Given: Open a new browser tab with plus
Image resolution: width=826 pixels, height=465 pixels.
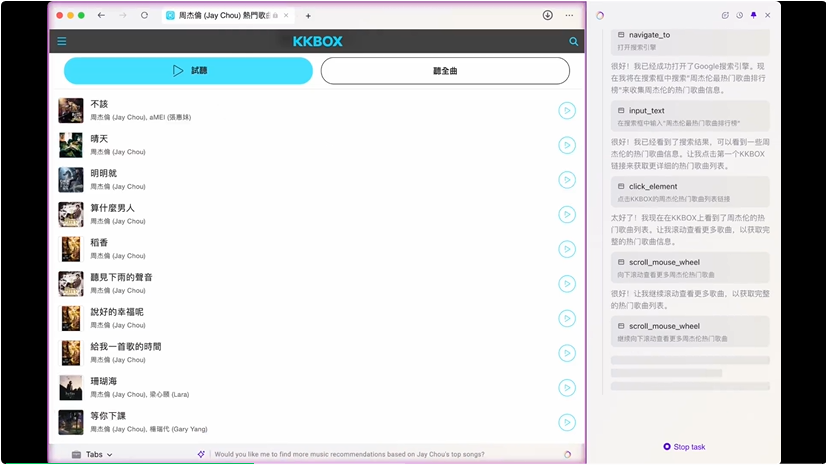Looking at the screenshot, I should point(308,16).
